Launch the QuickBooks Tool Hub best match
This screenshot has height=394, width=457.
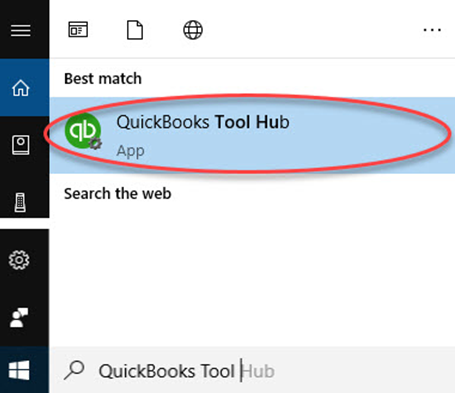click(252, 135)
